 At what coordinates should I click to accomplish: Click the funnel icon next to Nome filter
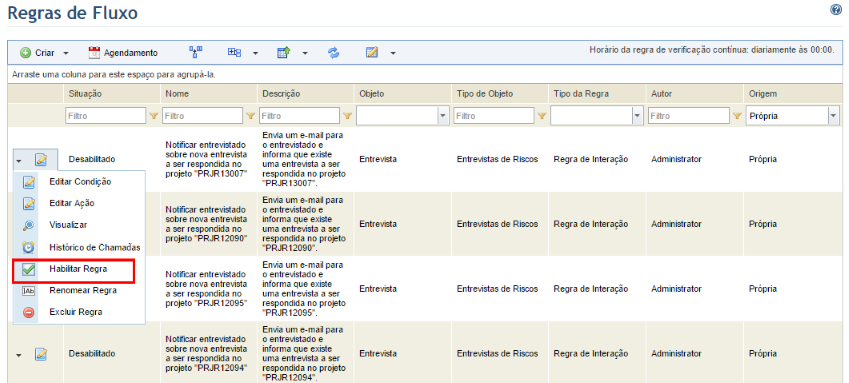coord(250,115)
